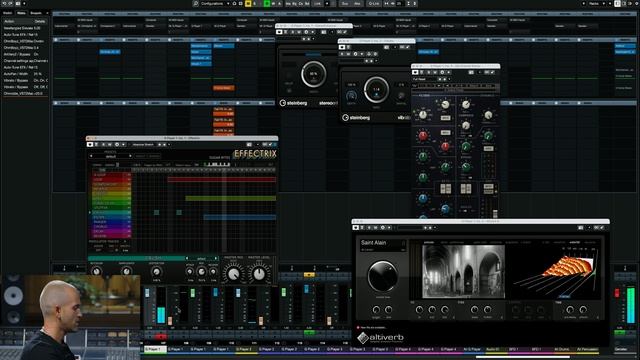Select the PHASER effect row in Effectrix
640x360 pixels.
pos(111,222)
